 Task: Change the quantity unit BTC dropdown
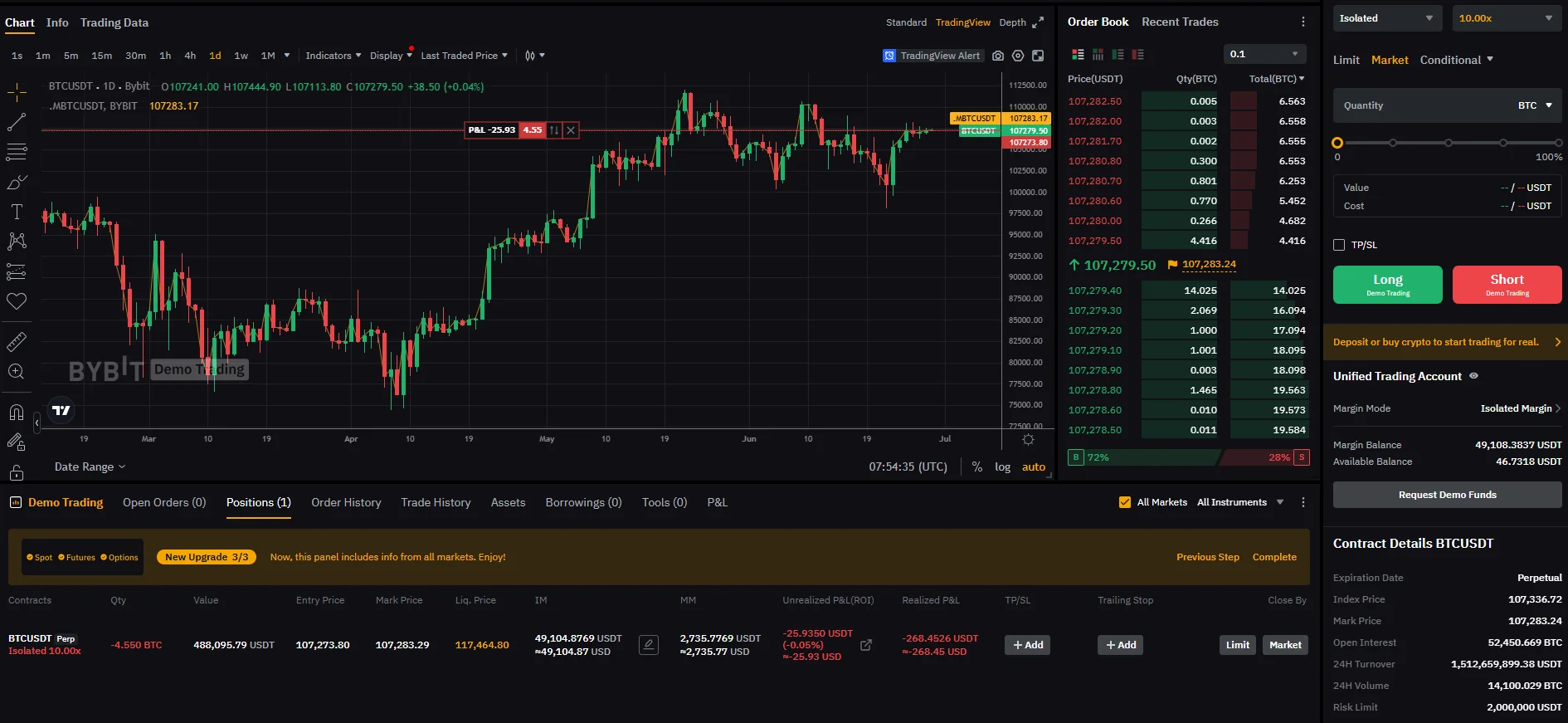1535,105
